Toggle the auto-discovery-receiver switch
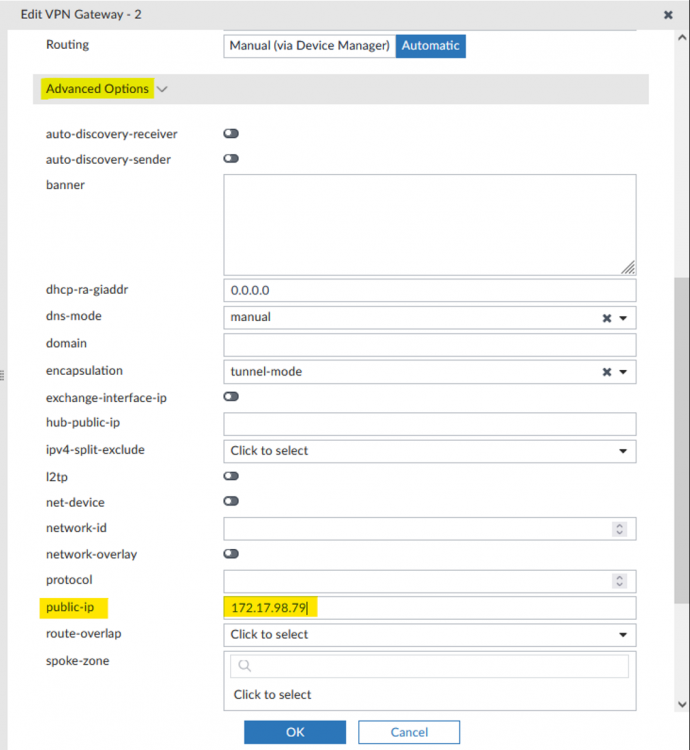The image size is (690, 750). [231, 133]
